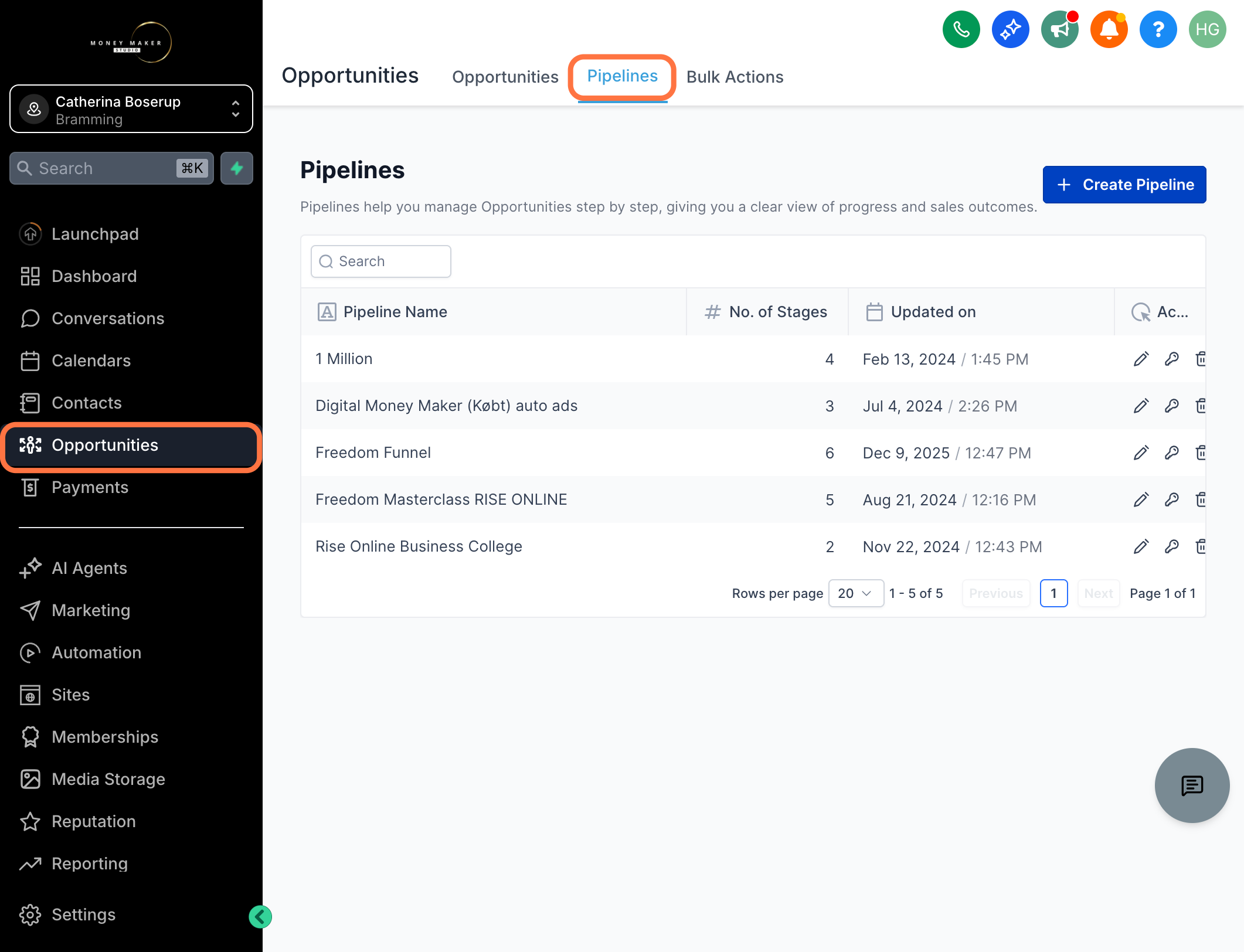Open Automation in the sidebar
This screenshot has height=952, width=1244.
point(131,652)
